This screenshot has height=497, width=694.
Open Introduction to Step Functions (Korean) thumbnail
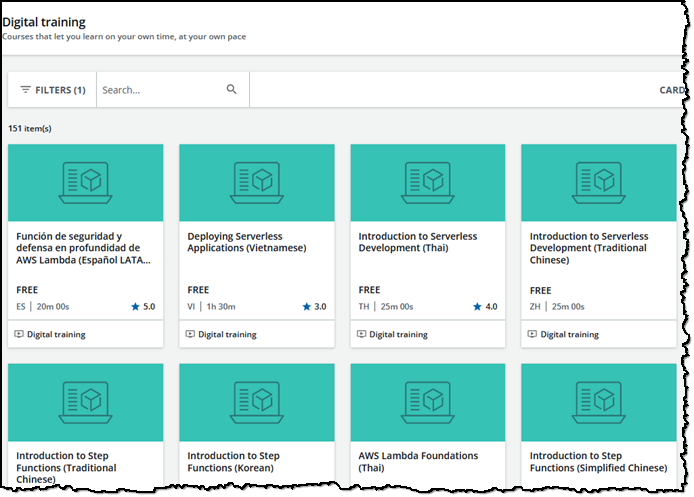[257, 402]
